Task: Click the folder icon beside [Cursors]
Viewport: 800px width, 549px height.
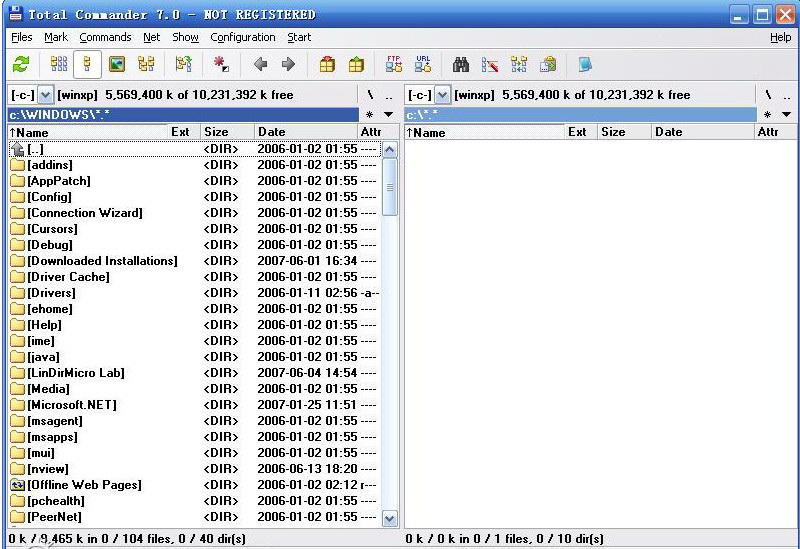Action: [17, 229]
